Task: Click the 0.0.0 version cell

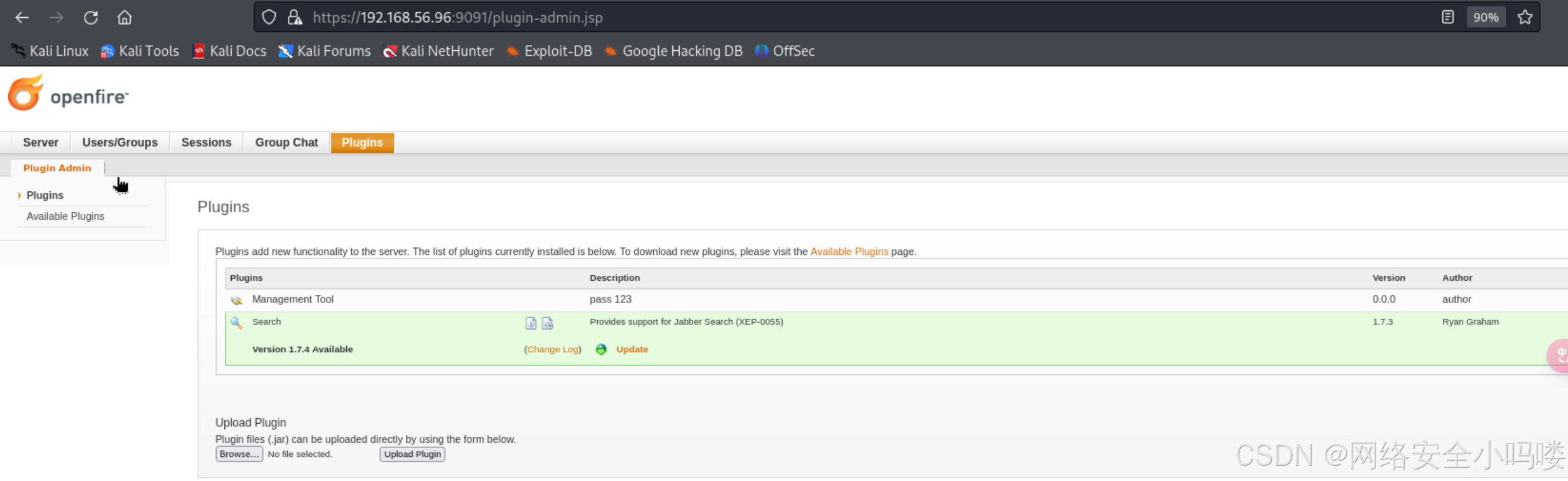Action: pyautogui.click(x=1384, y=299)
